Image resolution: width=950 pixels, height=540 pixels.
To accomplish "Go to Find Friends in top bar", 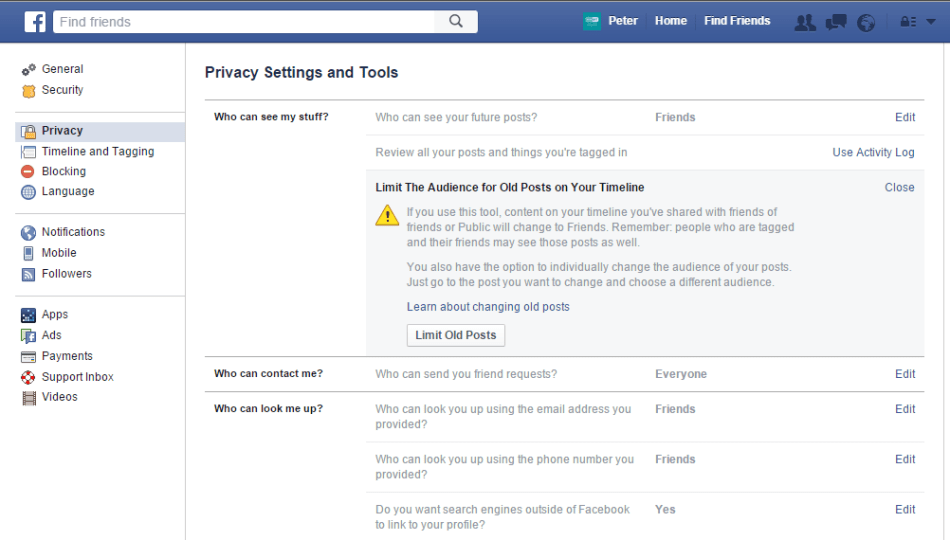I will pos(737,21).
